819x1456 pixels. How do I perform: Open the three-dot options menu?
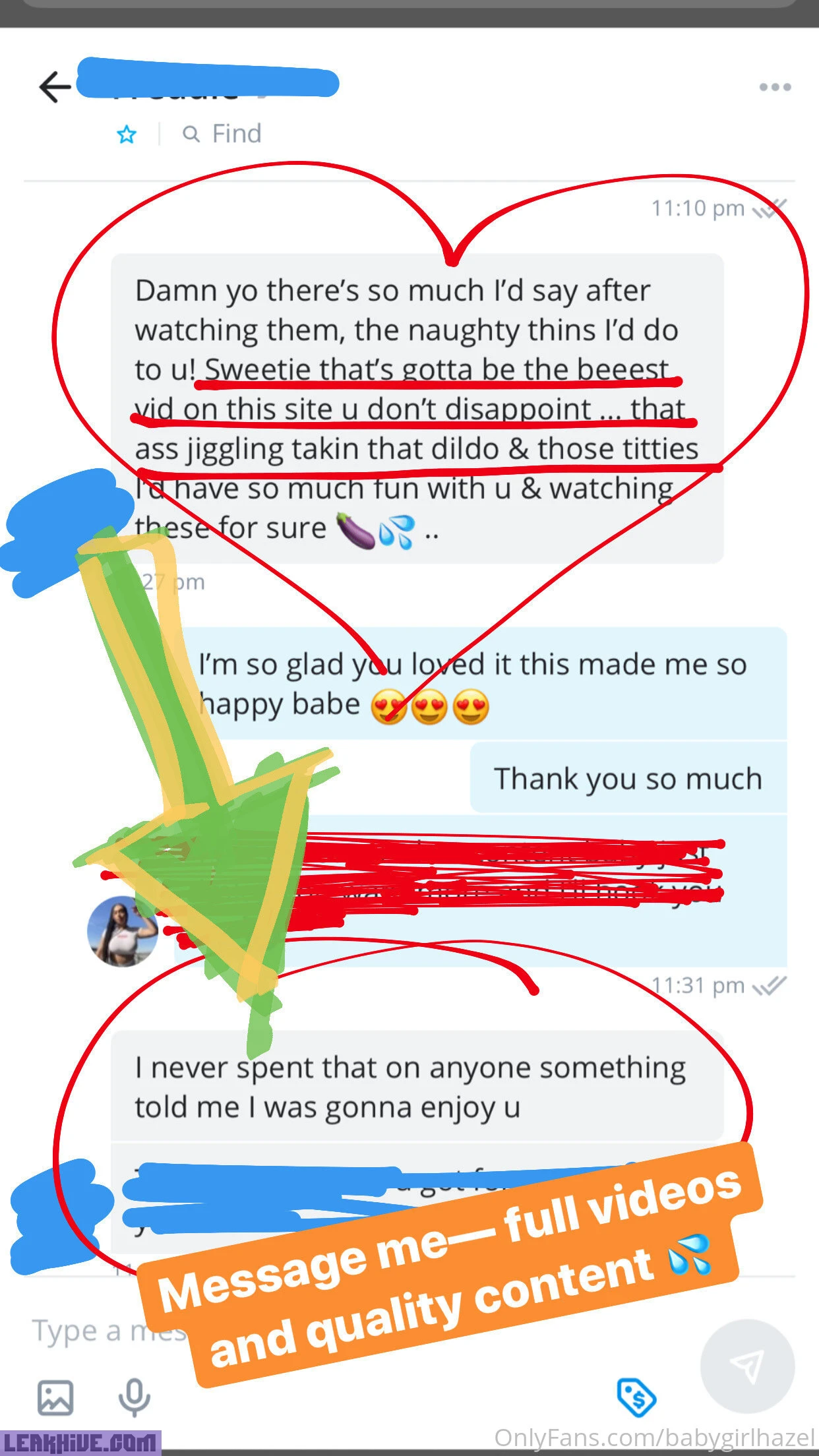click(775, 87)
